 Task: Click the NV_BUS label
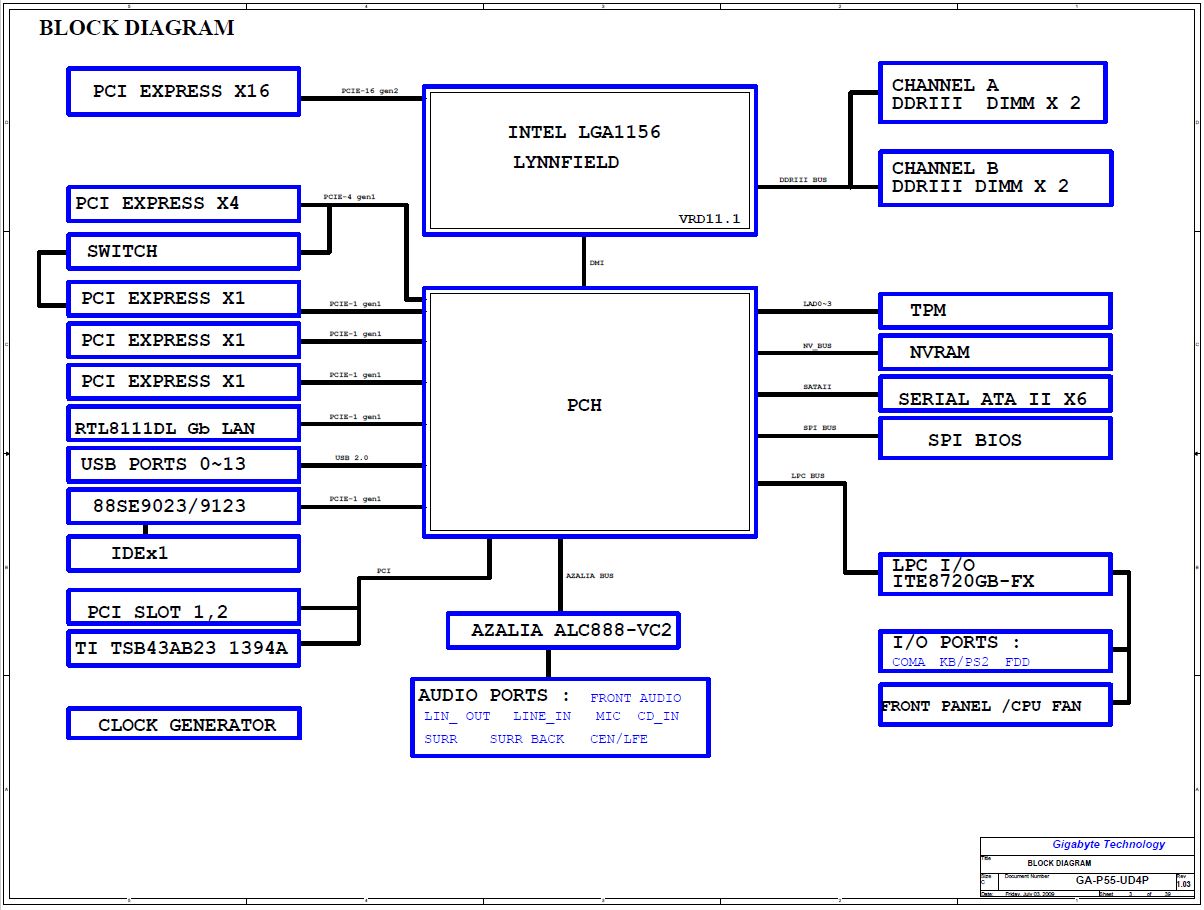pos(817,346)
